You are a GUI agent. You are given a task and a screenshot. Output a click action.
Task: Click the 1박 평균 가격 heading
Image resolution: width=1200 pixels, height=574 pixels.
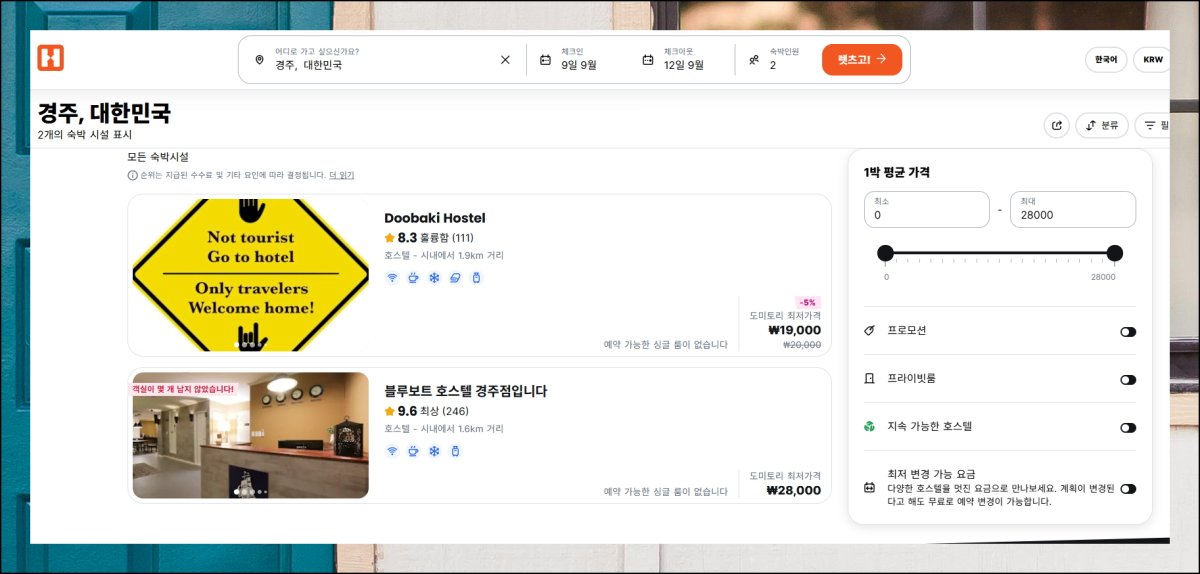897,172
